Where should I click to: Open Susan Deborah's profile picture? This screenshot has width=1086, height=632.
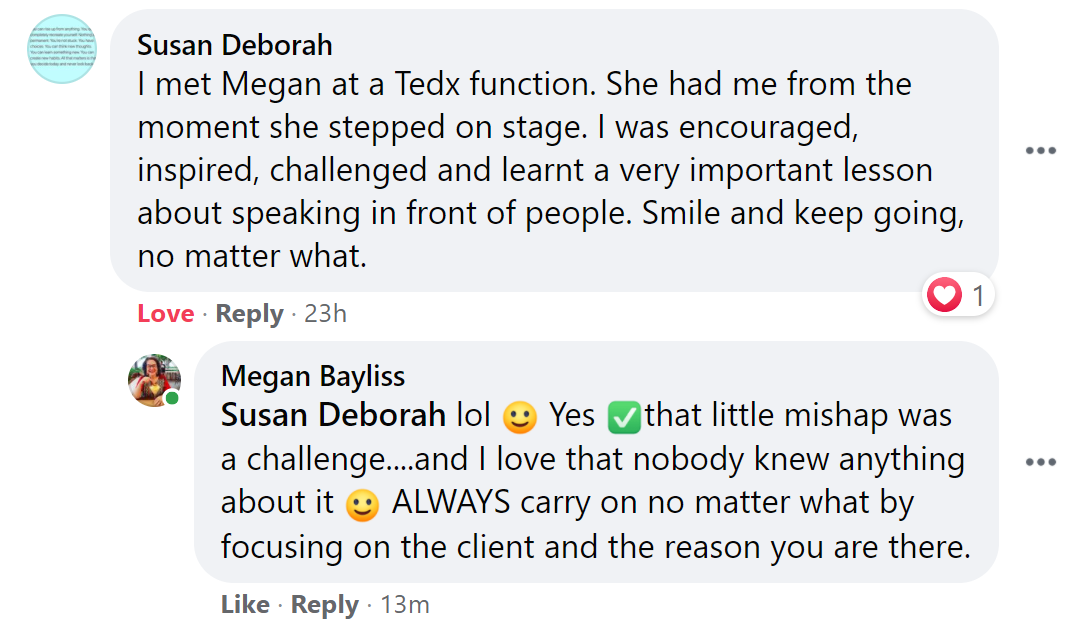(64, 49)
